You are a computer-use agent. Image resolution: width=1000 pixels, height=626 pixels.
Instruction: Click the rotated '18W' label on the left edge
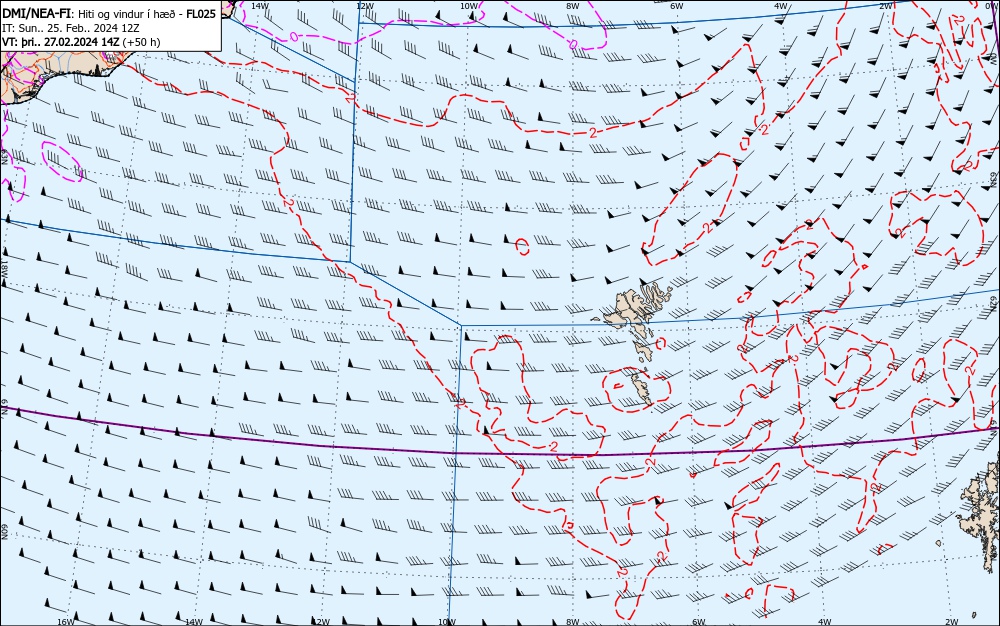point(4,268)
